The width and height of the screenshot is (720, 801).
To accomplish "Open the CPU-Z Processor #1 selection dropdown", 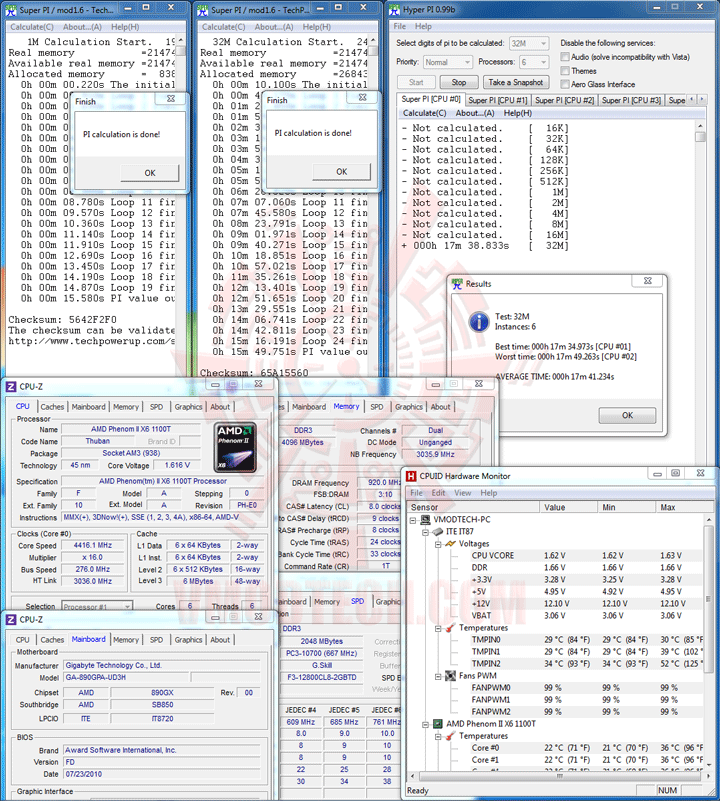I will click(97, 607).
